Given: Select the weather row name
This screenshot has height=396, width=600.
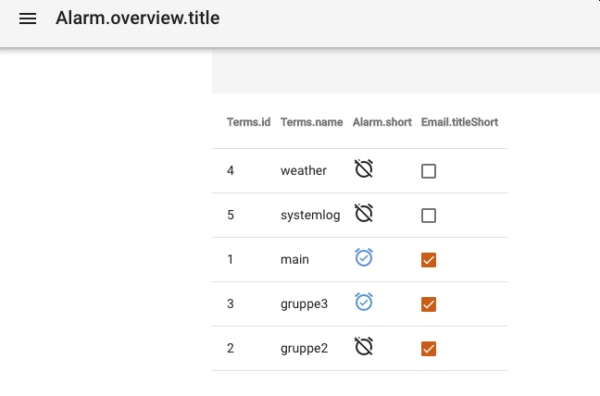Looking at the screenshot, I should 303,171.
